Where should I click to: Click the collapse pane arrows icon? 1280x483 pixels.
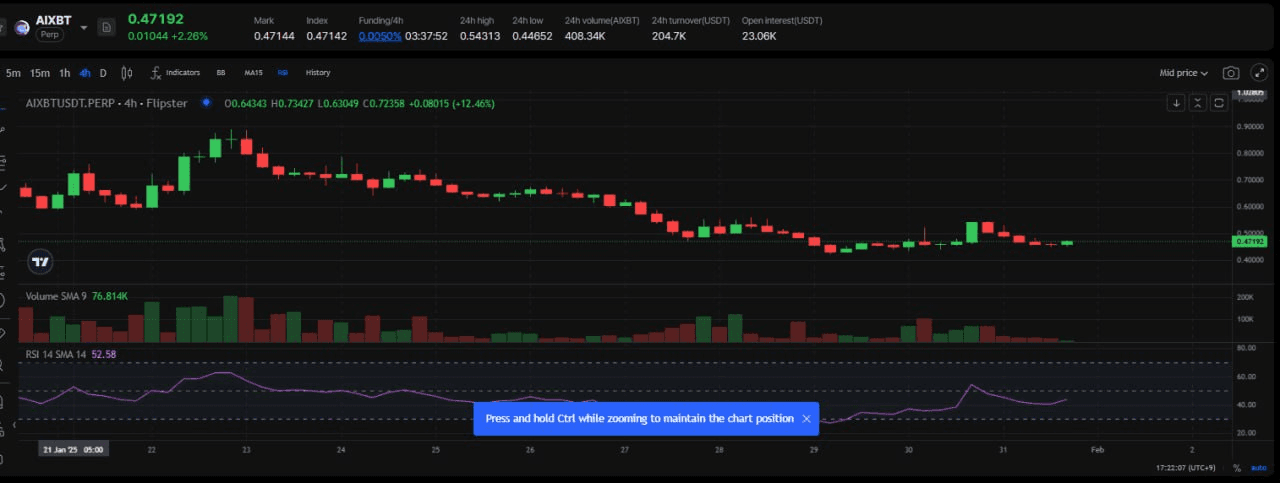pyautogui.click(x=1198, y=103)
